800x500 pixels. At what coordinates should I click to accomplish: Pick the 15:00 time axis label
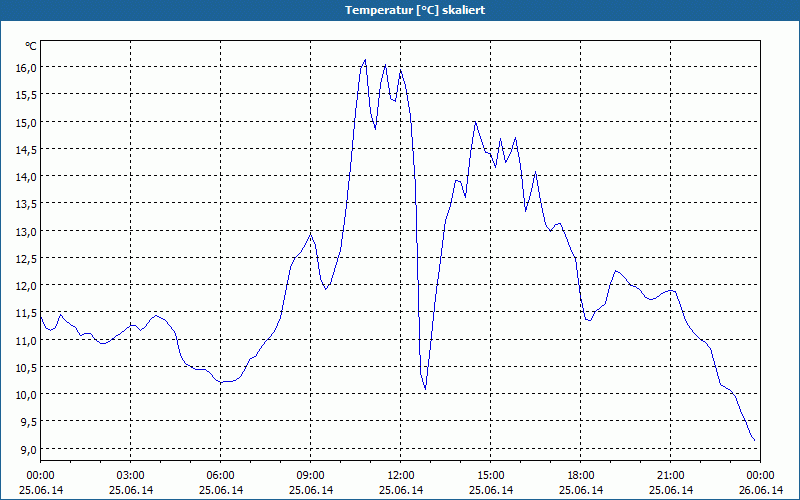[491, 476]
